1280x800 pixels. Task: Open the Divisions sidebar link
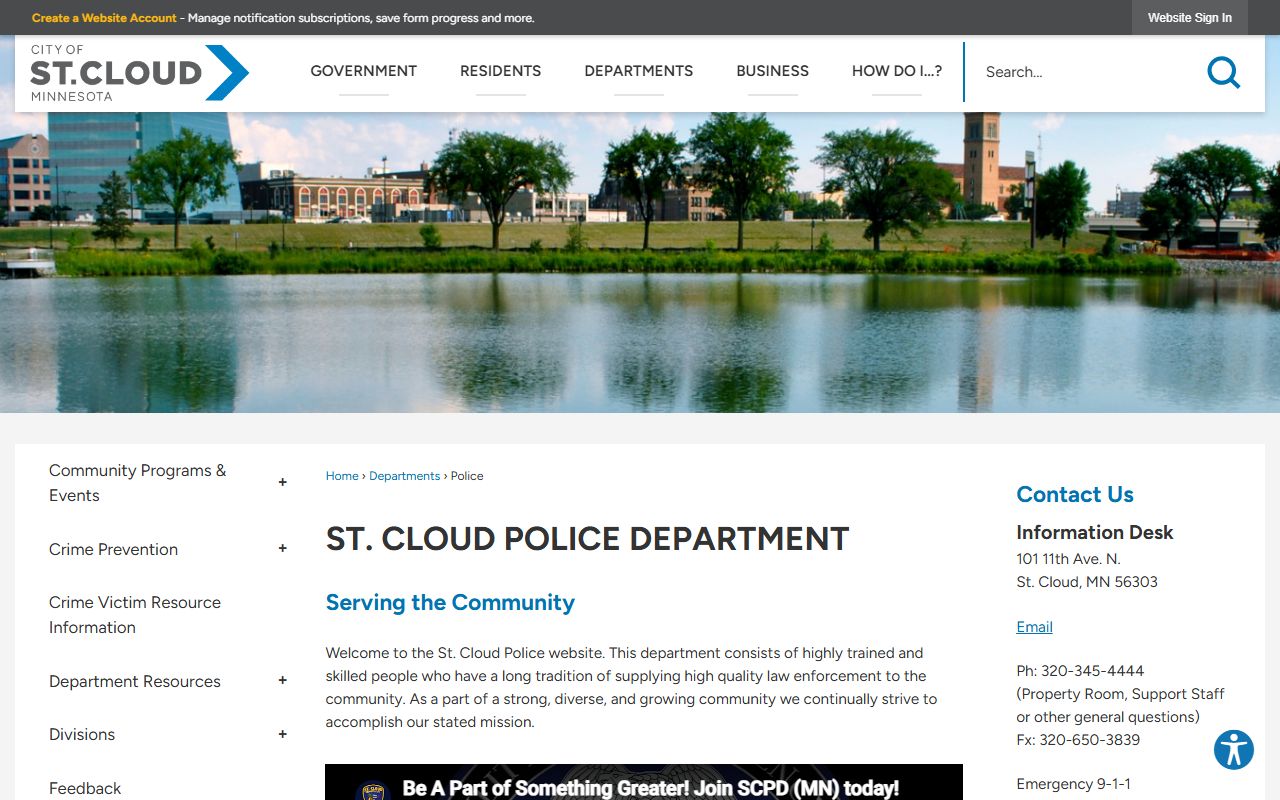pos(82,734)
